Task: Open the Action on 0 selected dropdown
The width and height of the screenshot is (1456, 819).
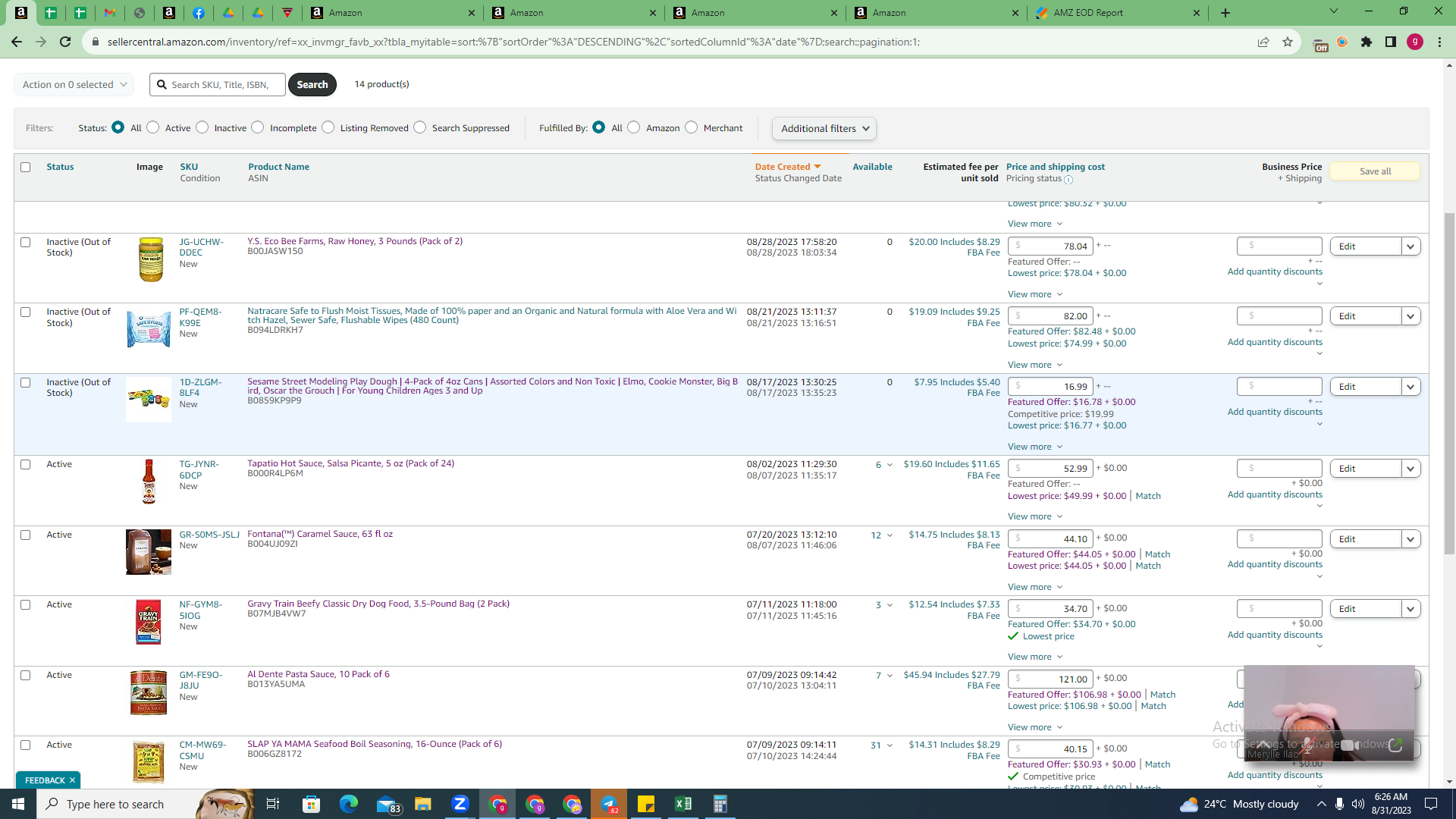Action: point(74,84)
